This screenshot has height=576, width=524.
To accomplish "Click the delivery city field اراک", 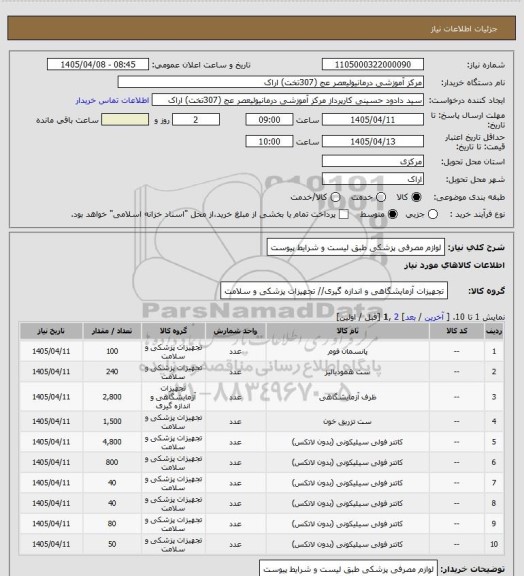I will pyautogui.click(x=373, y=179).
